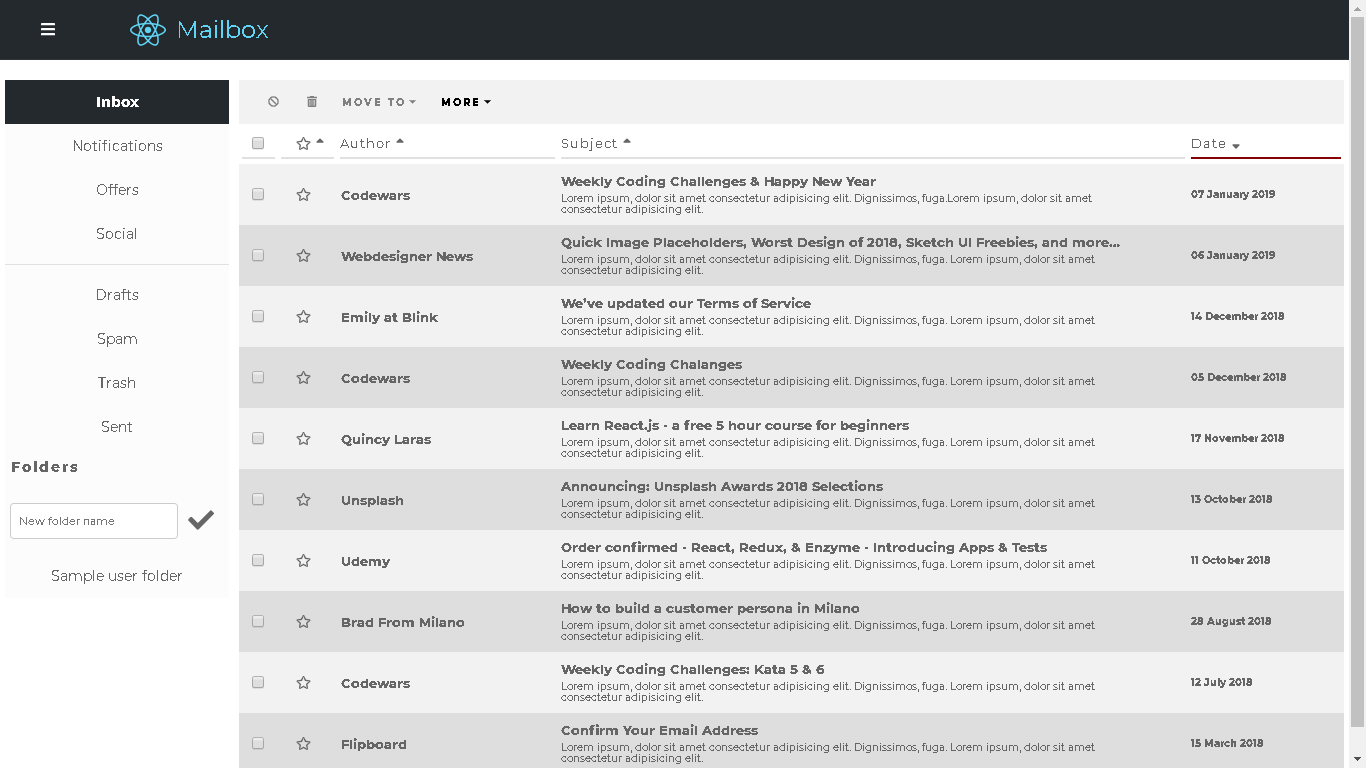Viewport: 1366px width, 768px height.
Task: Tick the Flipboard email checkbox
Action: [x=258, y=743]
